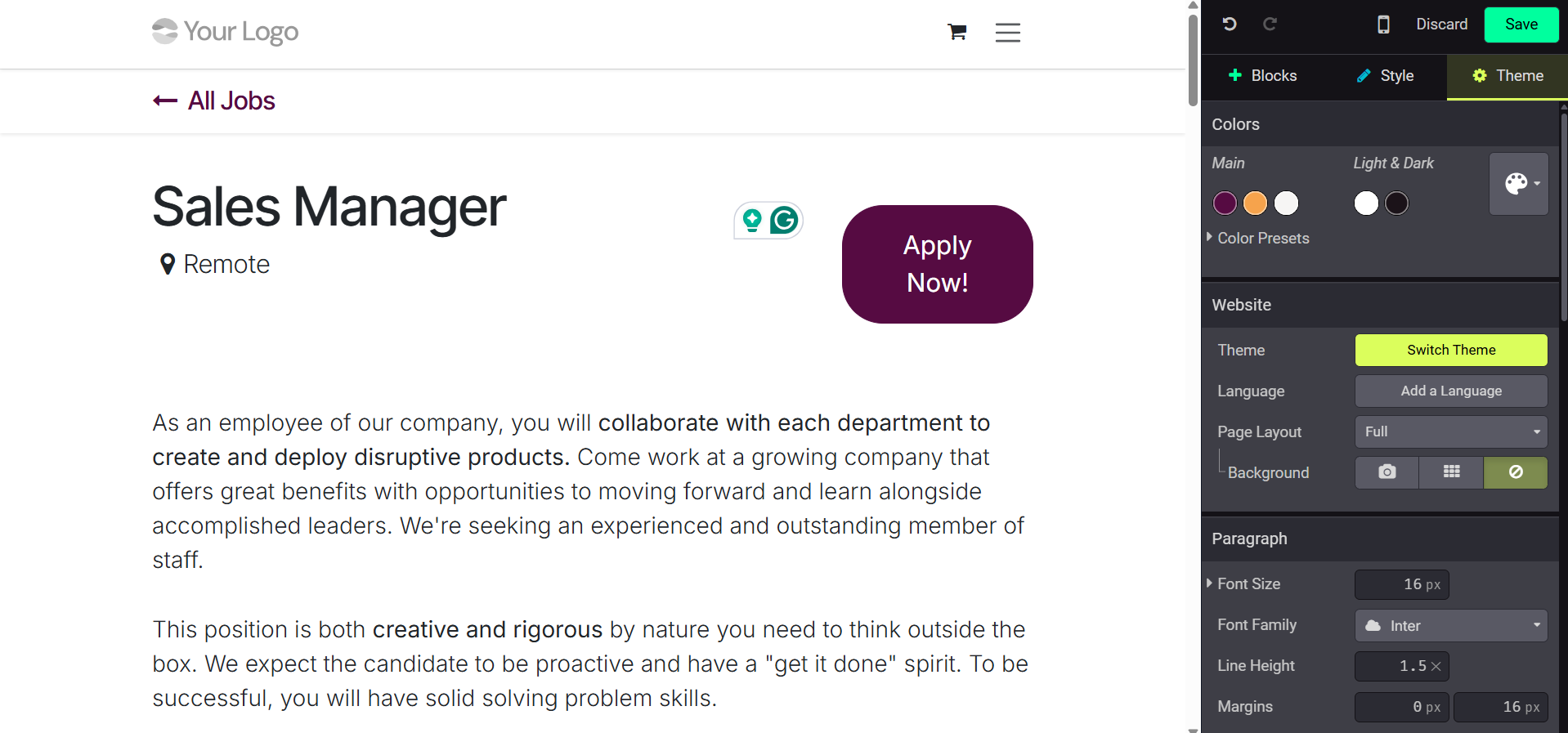The width and height of the screenshot is (1568, 733).
Task: Select image background camera option
Action: coord(1387,472)
